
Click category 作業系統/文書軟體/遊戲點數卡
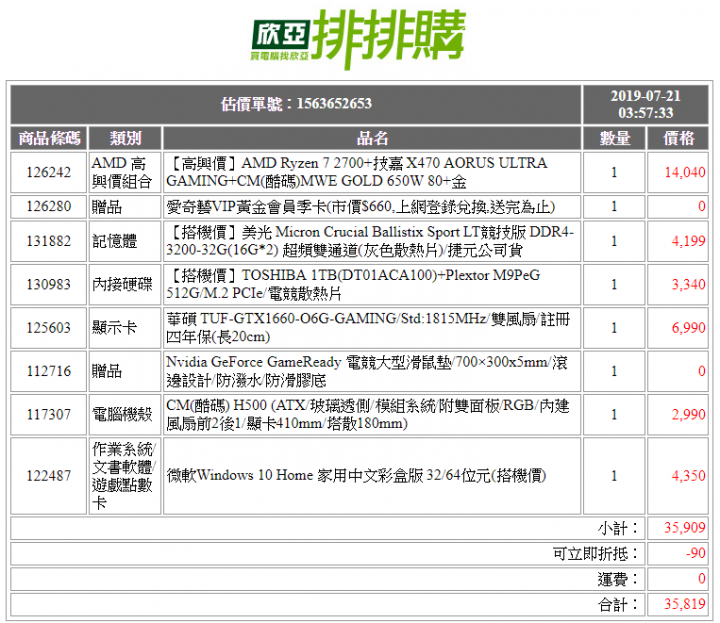[x=124, y=476]
